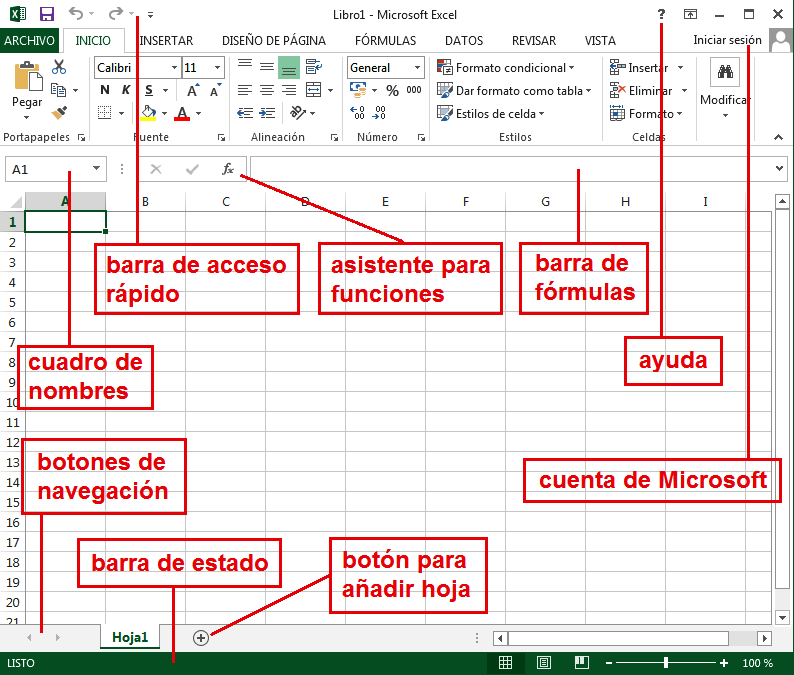
Task: Open help with question mark
Action: [x=661, y=14]
